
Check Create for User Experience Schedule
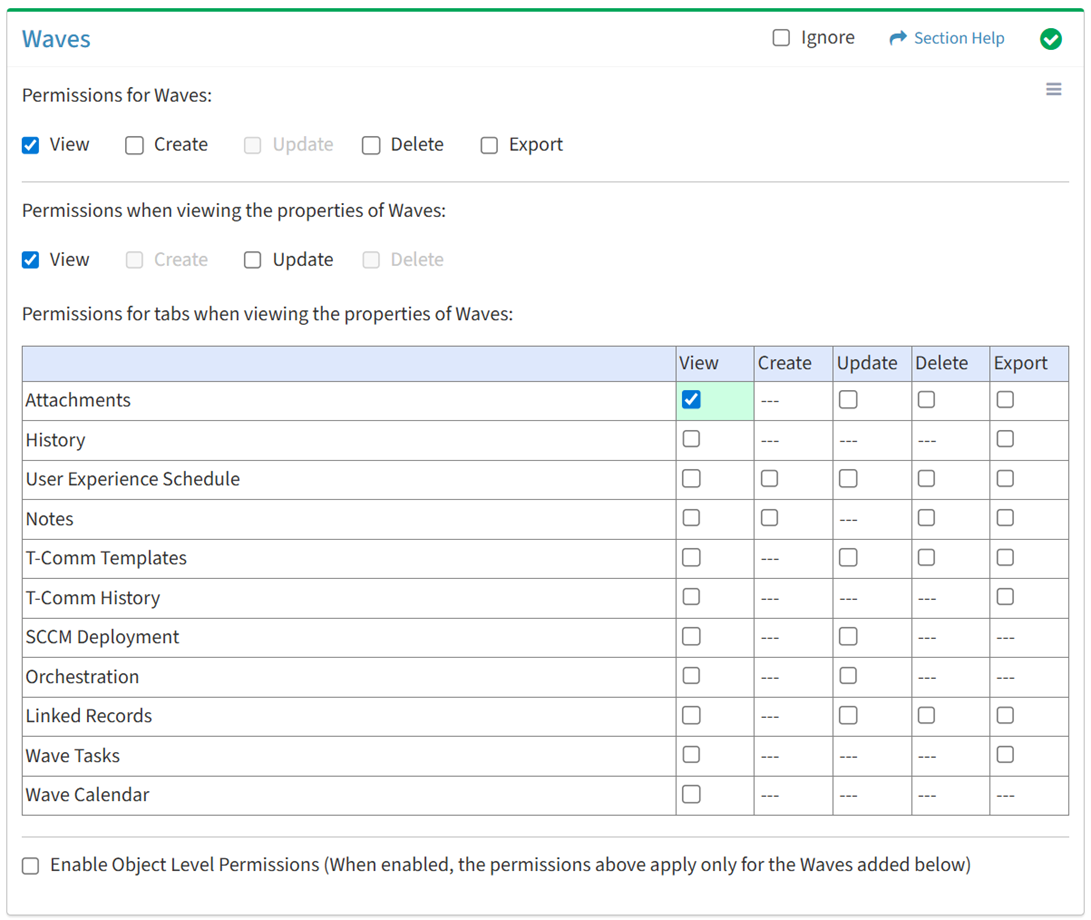point(769,479)
